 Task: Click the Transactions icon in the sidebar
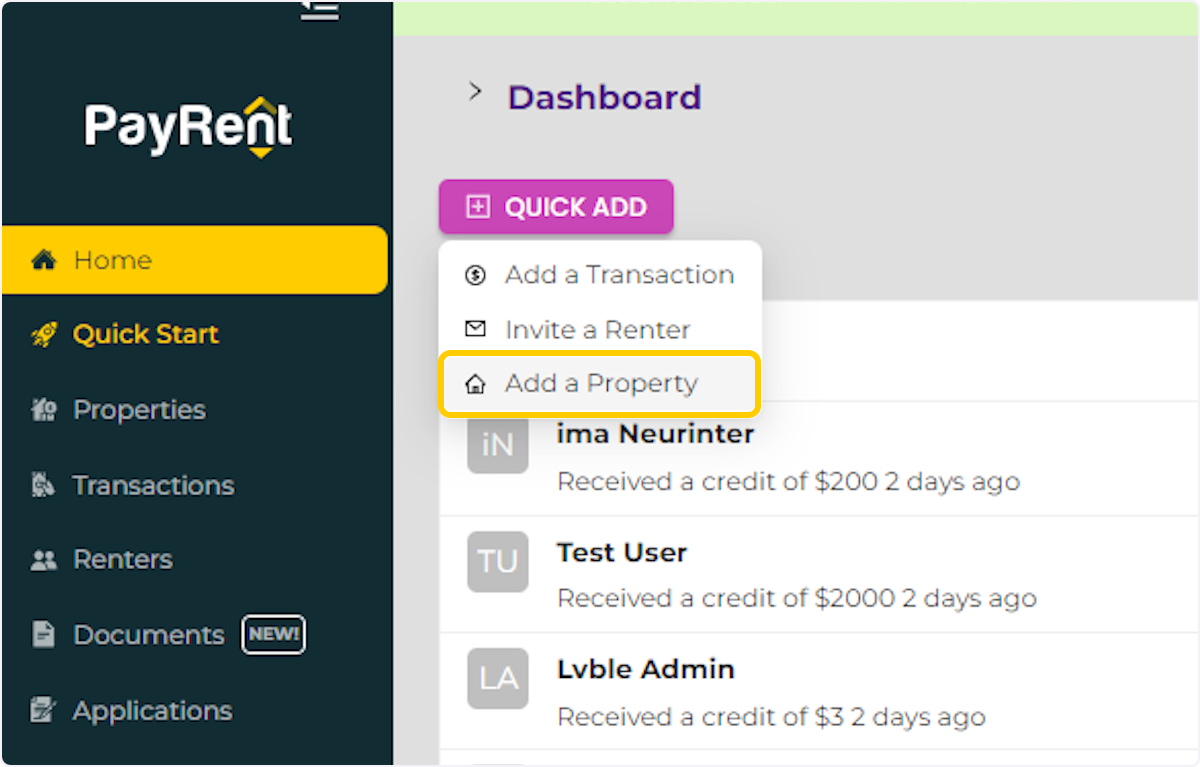tap(44, 485)
